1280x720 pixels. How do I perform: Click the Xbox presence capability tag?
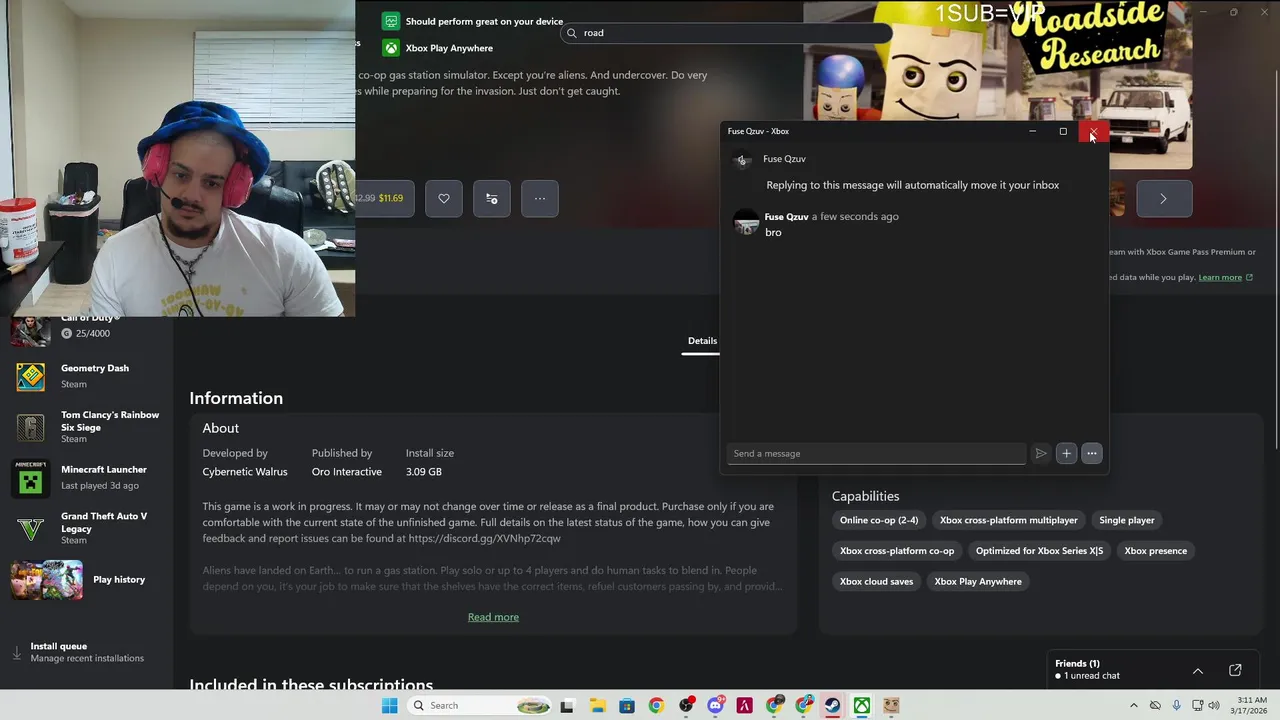[x=1155, y=551]
